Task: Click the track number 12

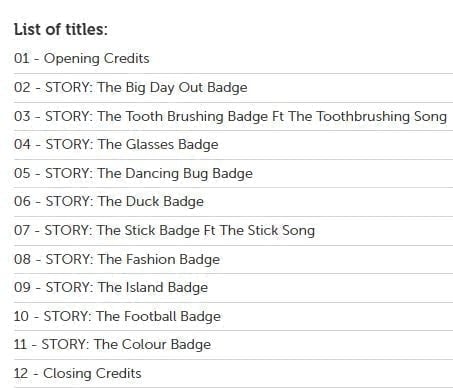Action: 21,373
